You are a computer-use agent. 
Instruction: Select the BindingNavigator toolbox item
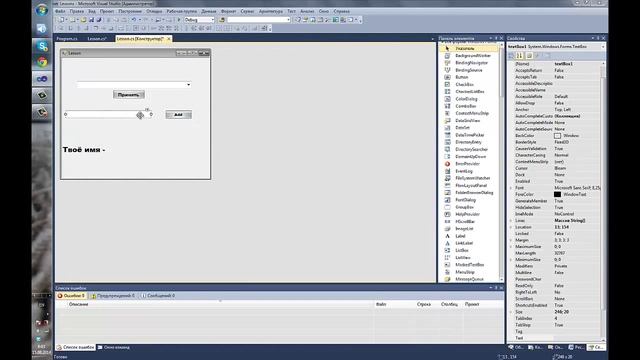click(469, 63)
